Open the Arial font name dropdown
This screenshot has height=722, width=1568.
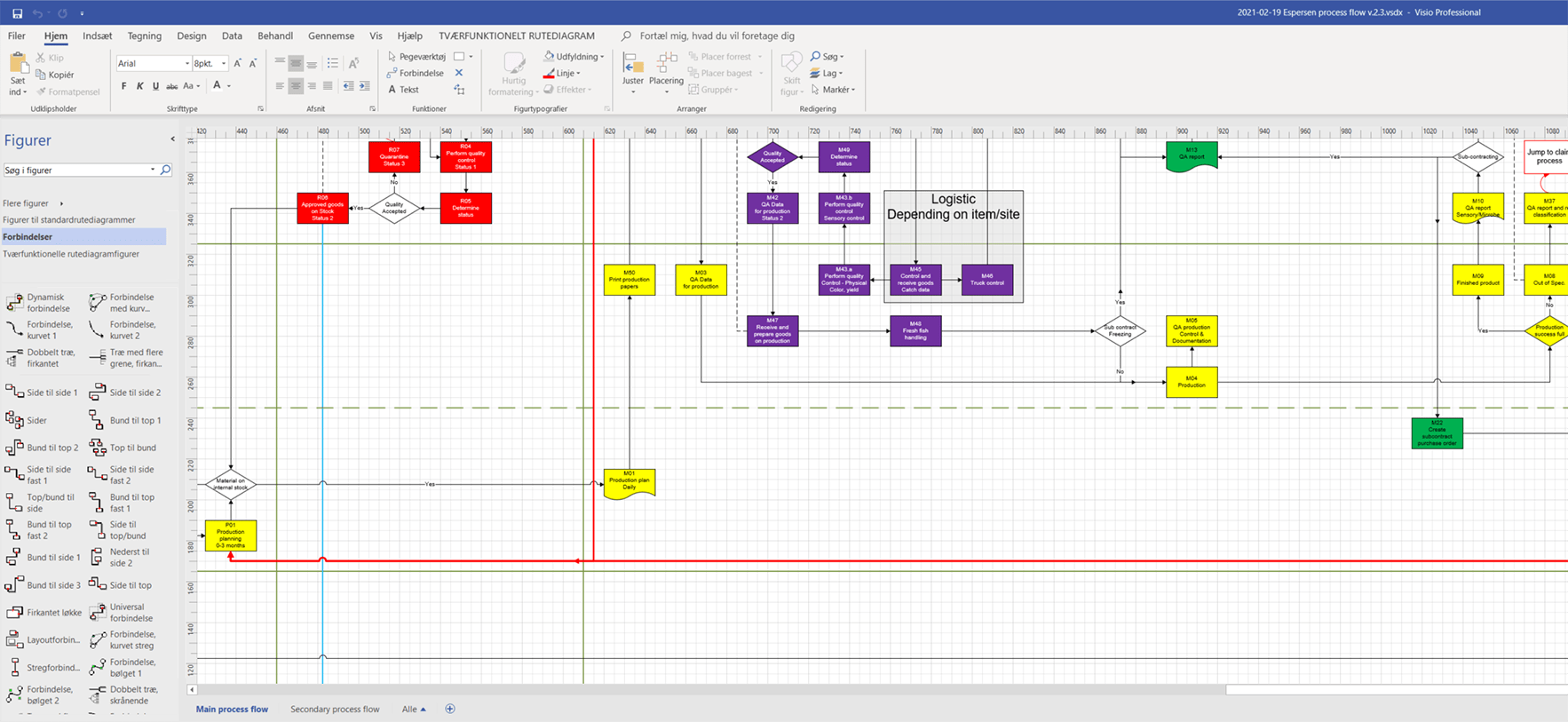point(186,64)
